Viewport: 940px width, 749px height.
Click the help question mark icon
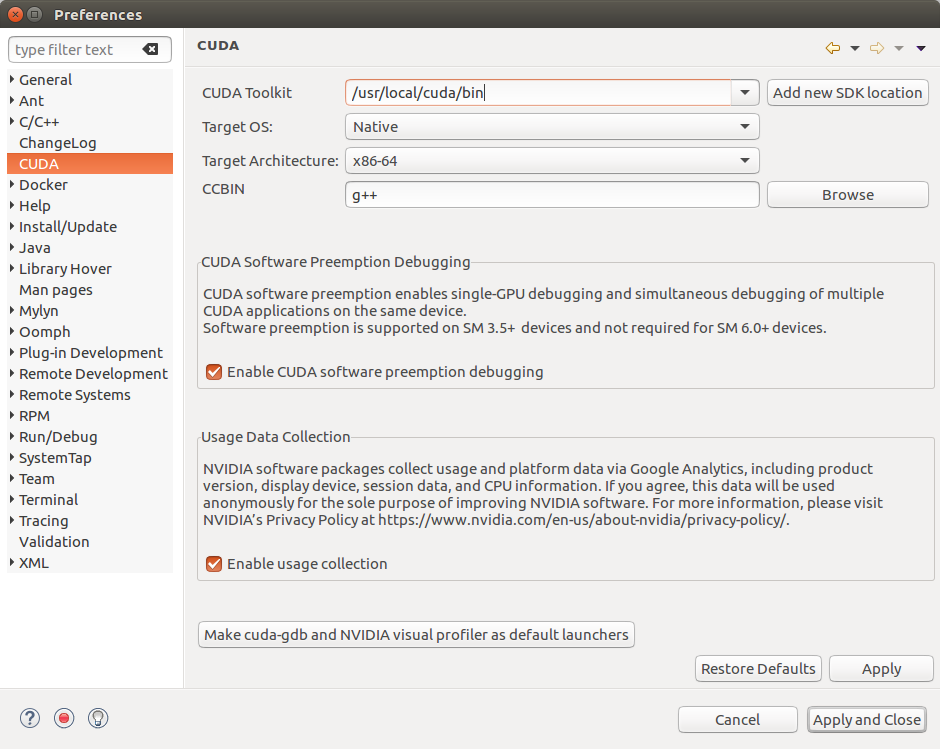[x=30, y=718]
